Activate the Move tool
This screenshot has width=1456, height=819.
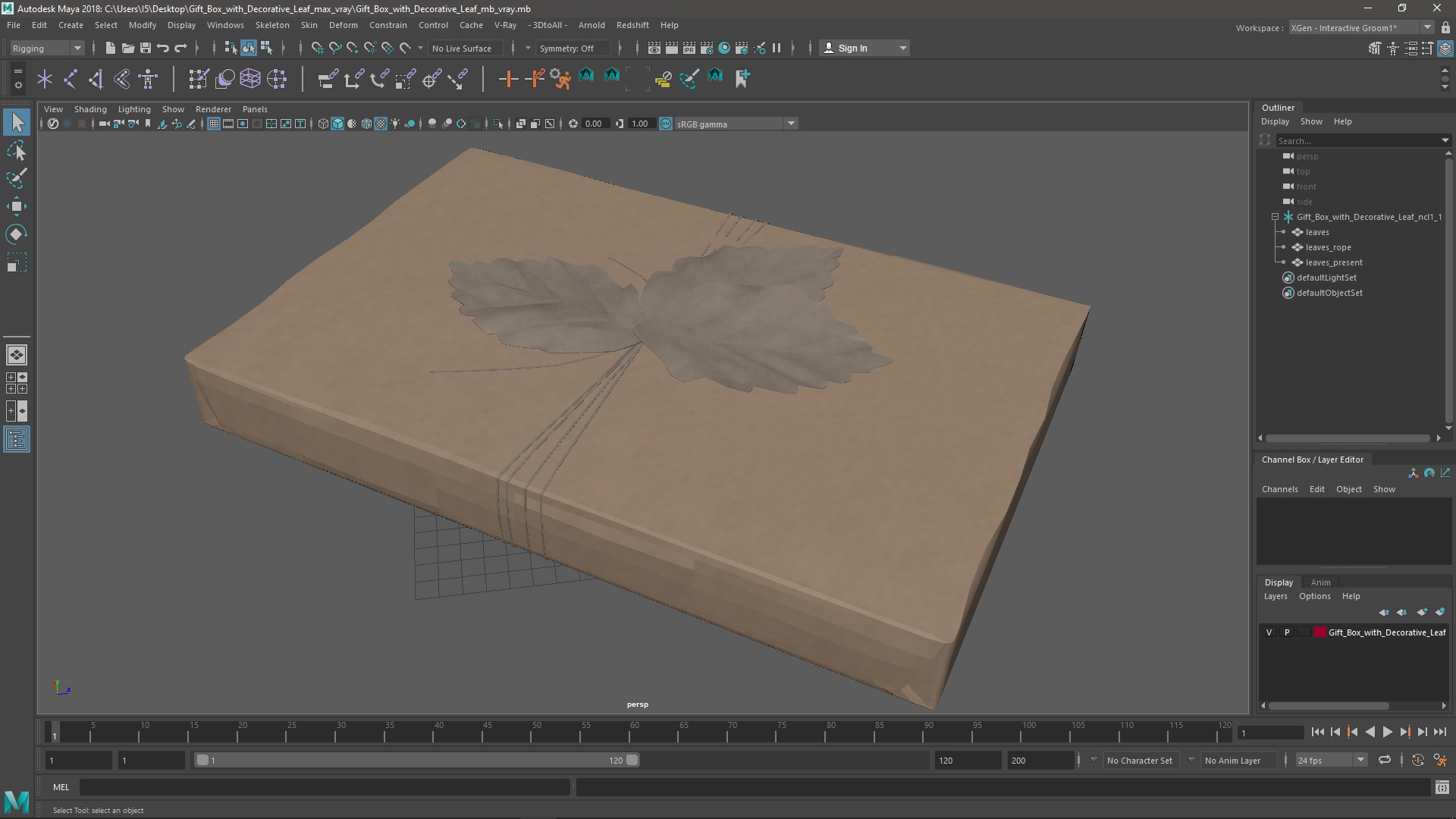click(17, 206)
